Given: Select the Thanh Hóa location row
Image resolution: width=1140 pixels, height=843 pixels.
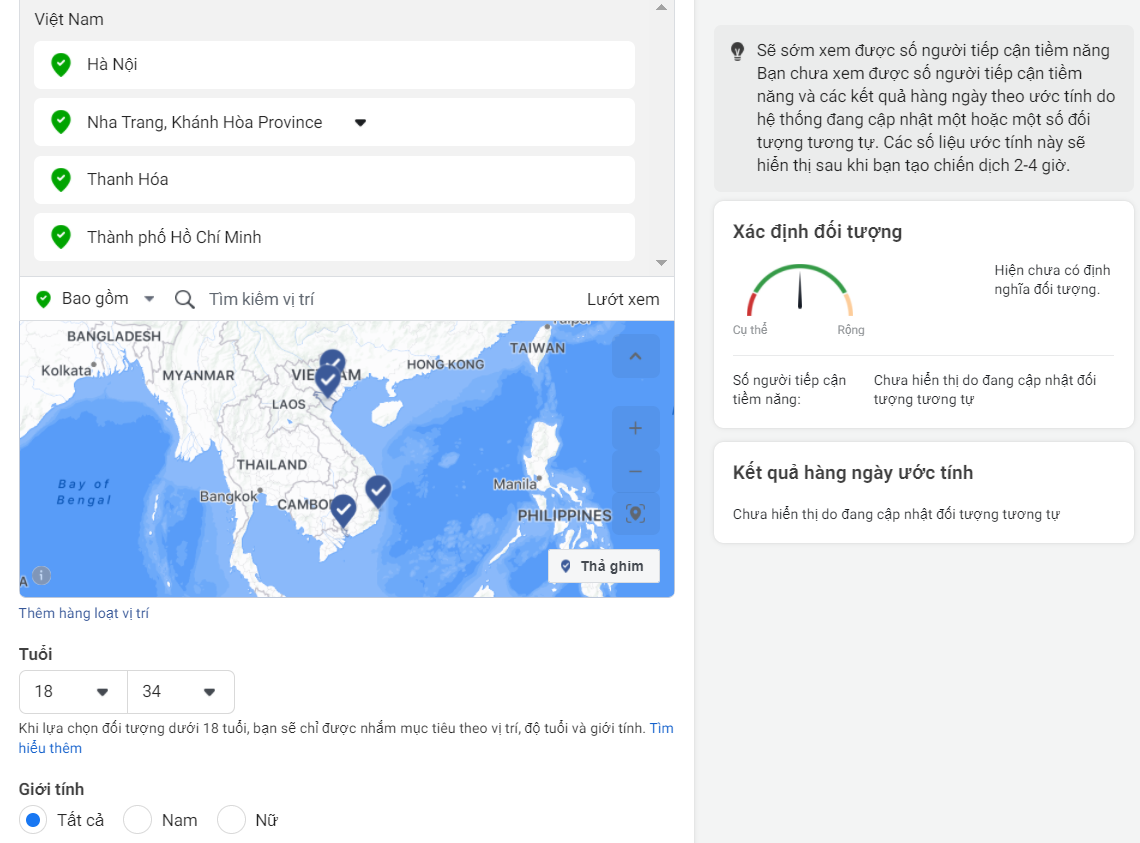Looking at the screenshot, I should 334,180.
